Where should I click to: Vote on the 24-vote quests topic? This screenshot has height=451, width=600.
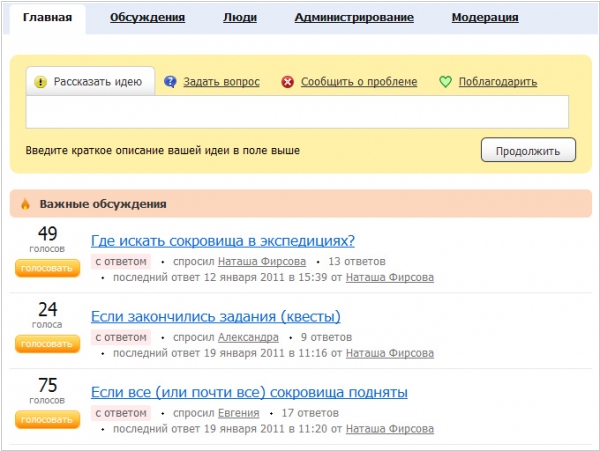[47, 344]
